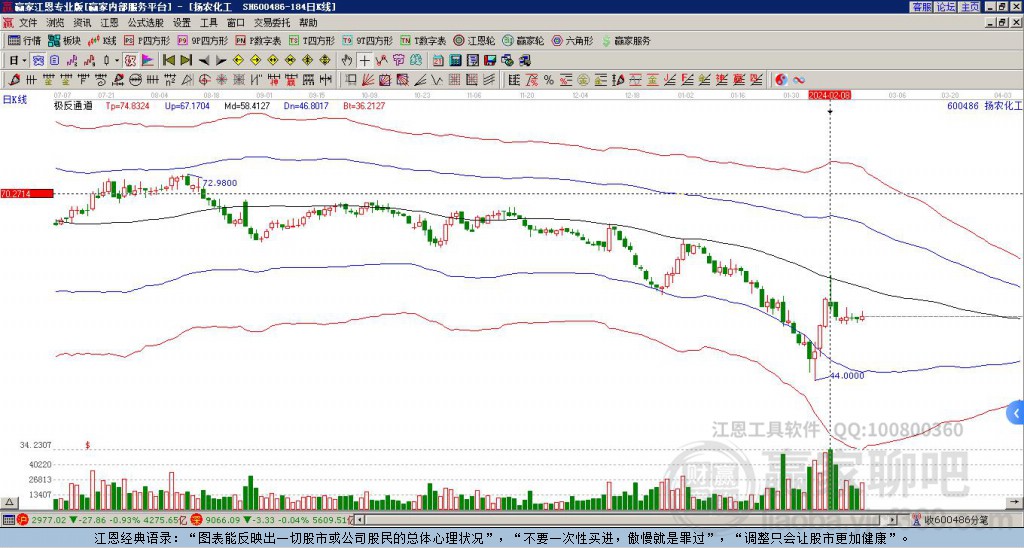Image resolution: width=1024 pixels, height=548 pixels.
Task: Open 赢家服务 with dollar icon
Action: (626, 40)
